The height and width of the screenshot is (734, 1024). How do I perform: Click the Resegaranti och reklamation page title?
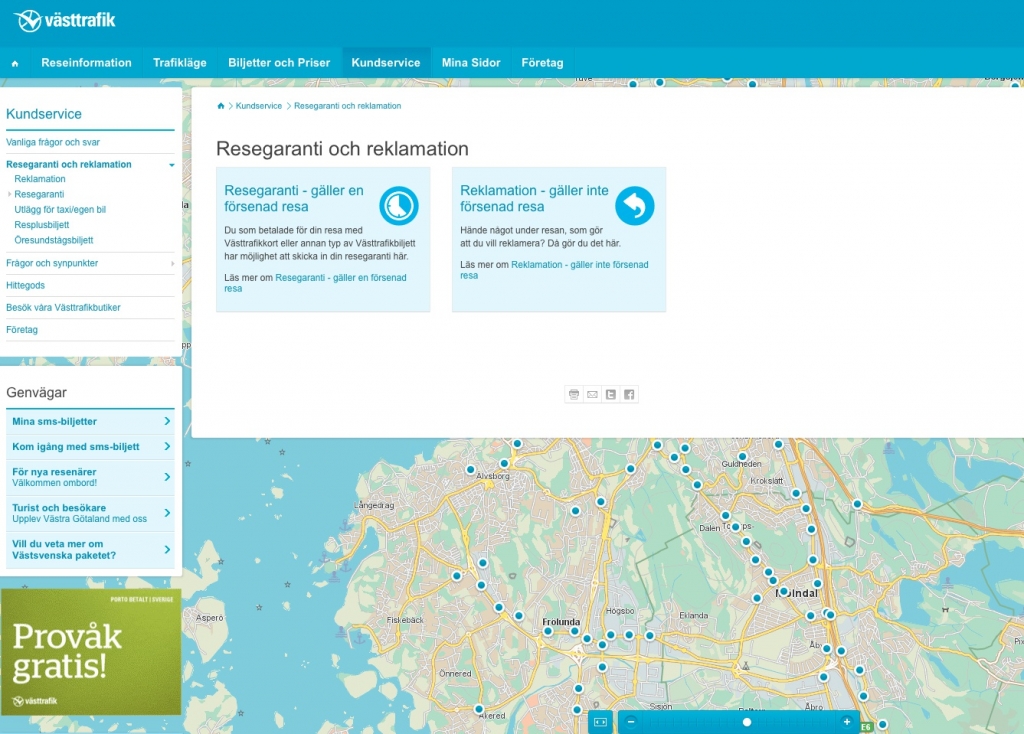coord(342,149)
